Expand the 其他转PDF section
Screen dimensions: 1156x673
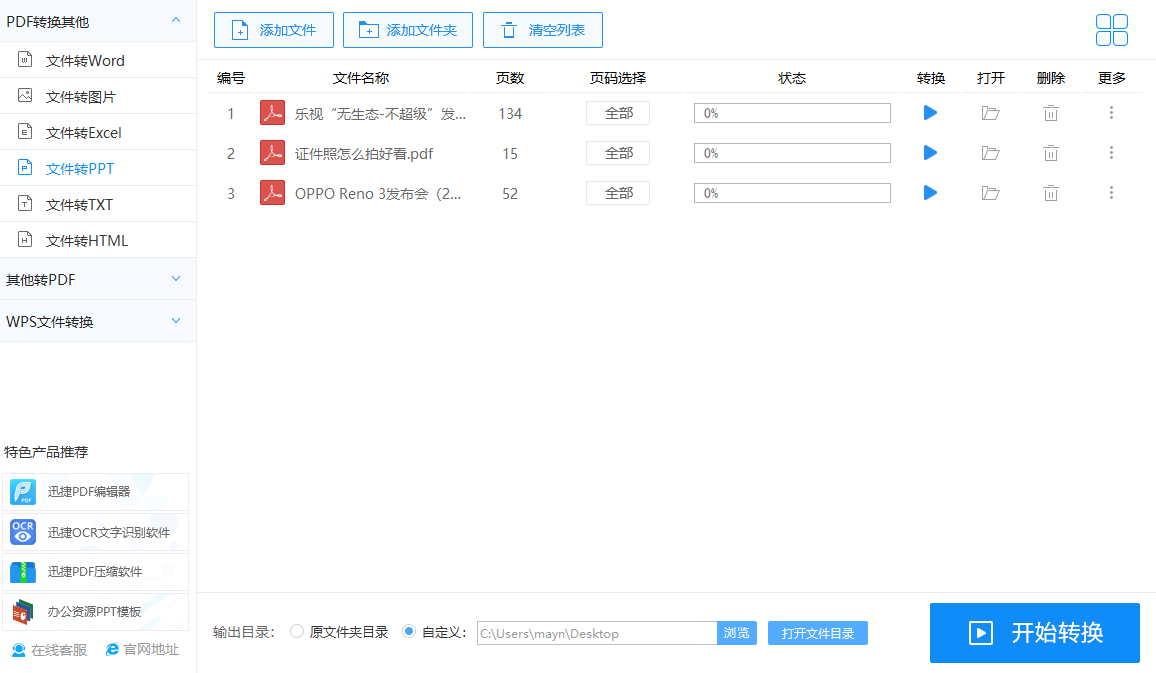[97, 279]
